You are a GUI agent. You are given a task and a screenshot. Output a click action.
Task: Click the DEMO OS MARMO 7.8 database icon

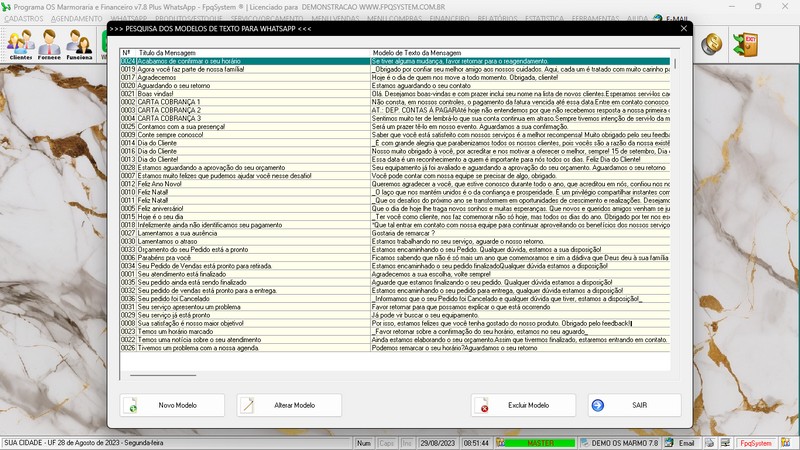click(x=585, y=443)
